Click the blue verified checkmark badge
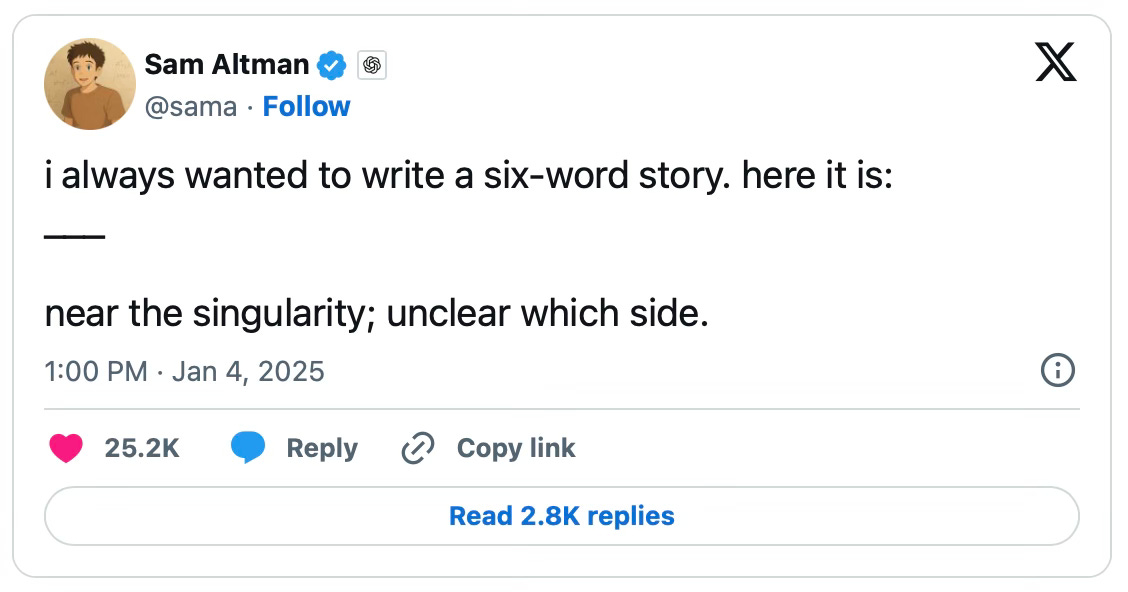This screenshot has width=1128, height=592. point(332,66)
